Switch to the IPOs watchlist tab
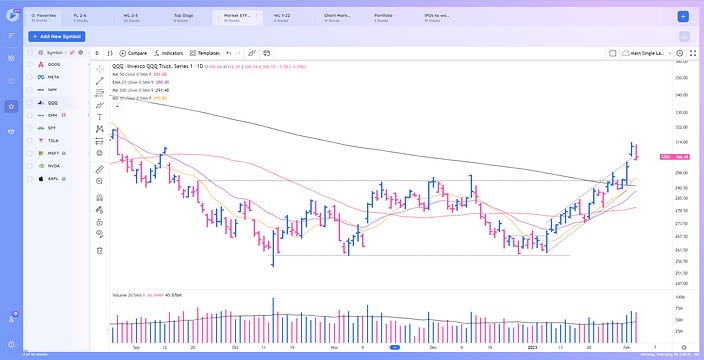Viewport: 704px width, 360px height. (x=437, y=18)
